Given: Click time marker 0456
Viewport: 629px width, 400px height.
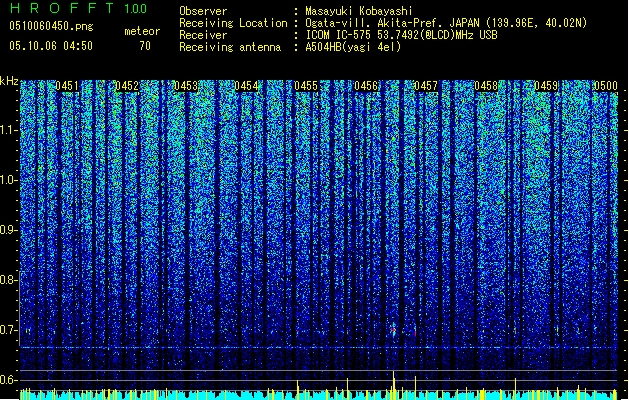Looking at the screenshot, I should 366,86.
